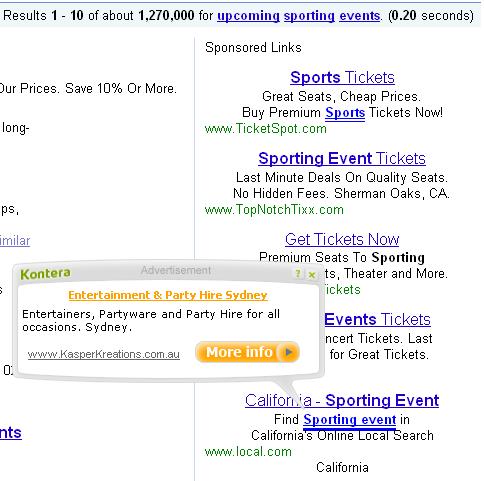
Task: Visit www.KasperKreations.com.au link
Action: [104, 354]
